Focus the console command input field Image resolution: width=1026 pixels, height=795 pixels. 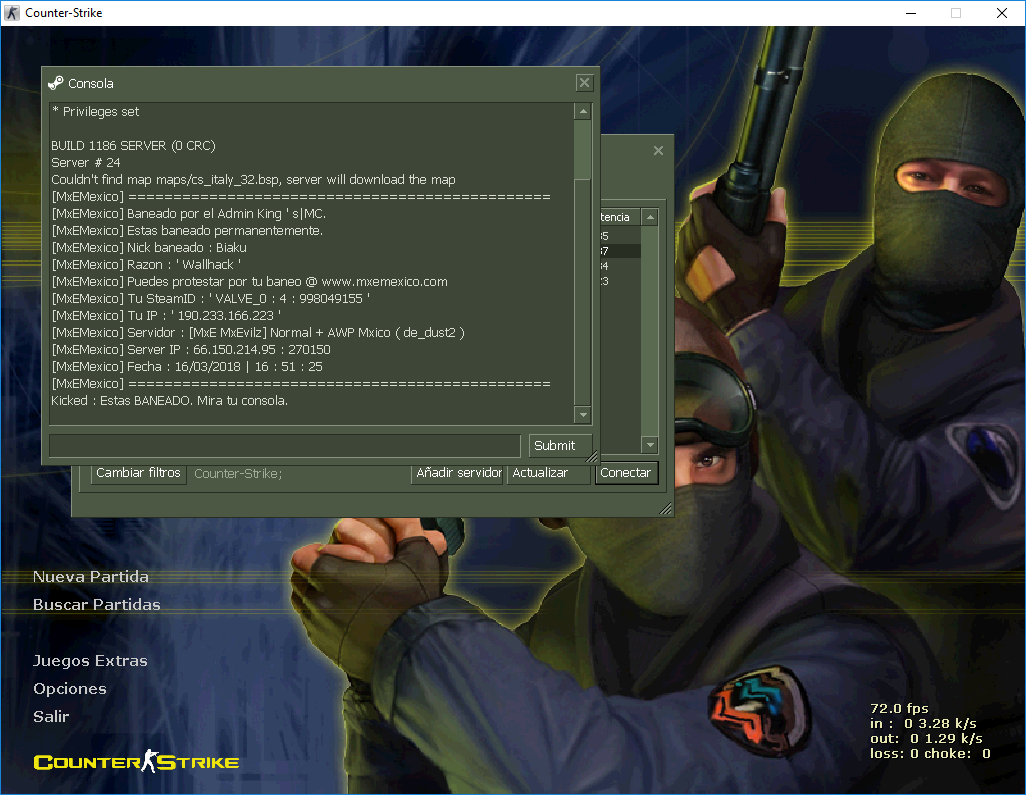[x=285, y=446]
